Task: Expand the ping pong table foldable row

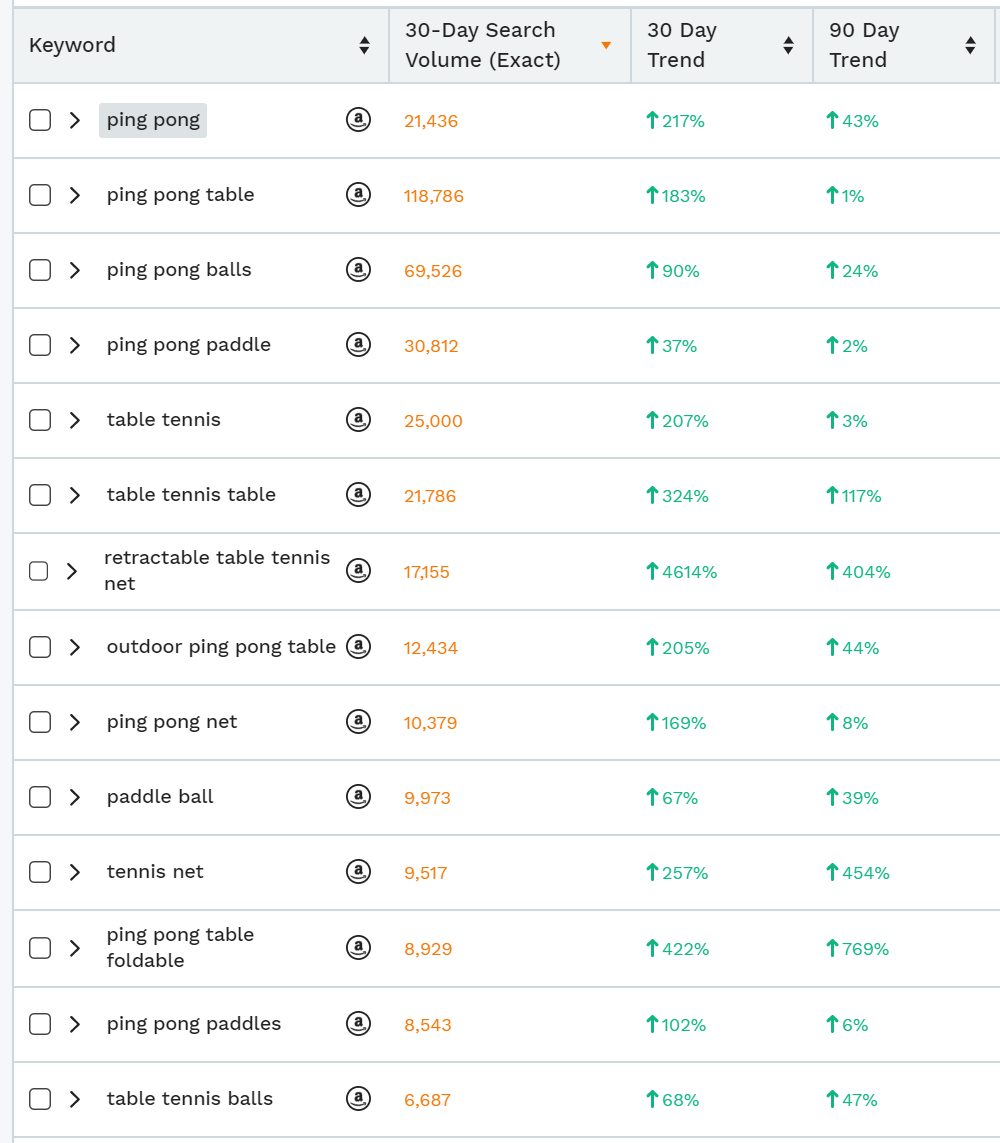Action: coord(74,948)
